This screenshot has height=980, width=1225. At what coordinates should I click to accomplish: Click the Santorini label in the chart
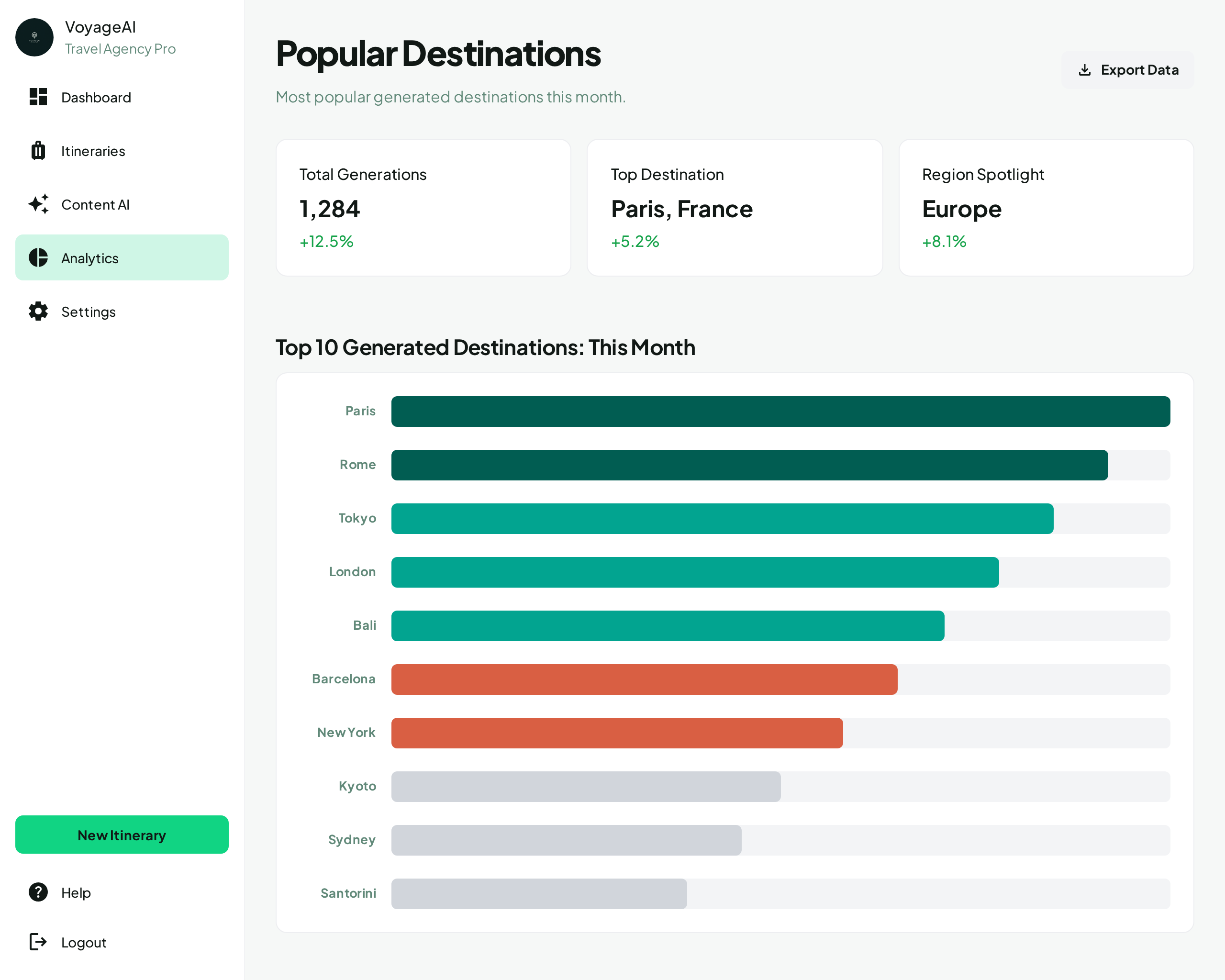[348, 893]
